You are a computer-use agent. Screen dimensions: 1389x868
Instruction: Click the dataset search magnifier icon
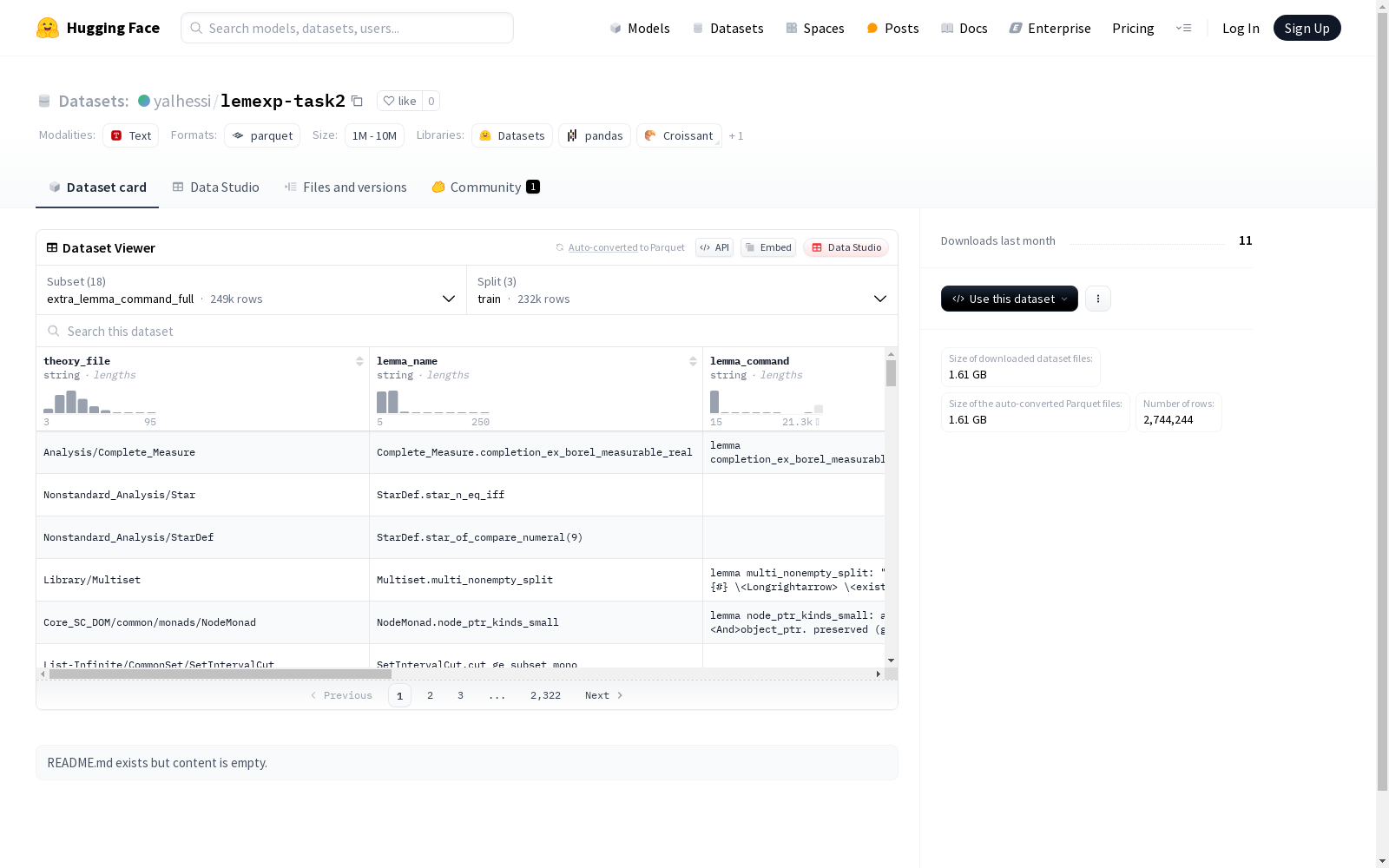click(x=54, y=331)
